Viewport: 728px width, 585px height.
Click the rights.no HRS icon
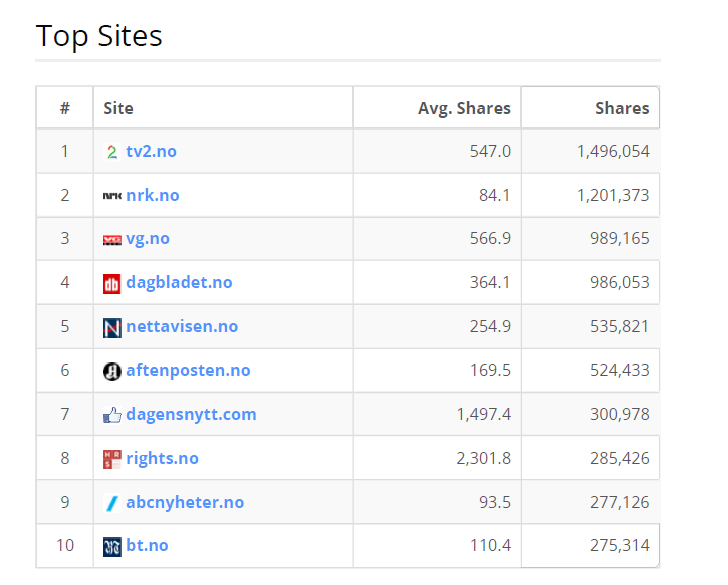coord(112,459)
